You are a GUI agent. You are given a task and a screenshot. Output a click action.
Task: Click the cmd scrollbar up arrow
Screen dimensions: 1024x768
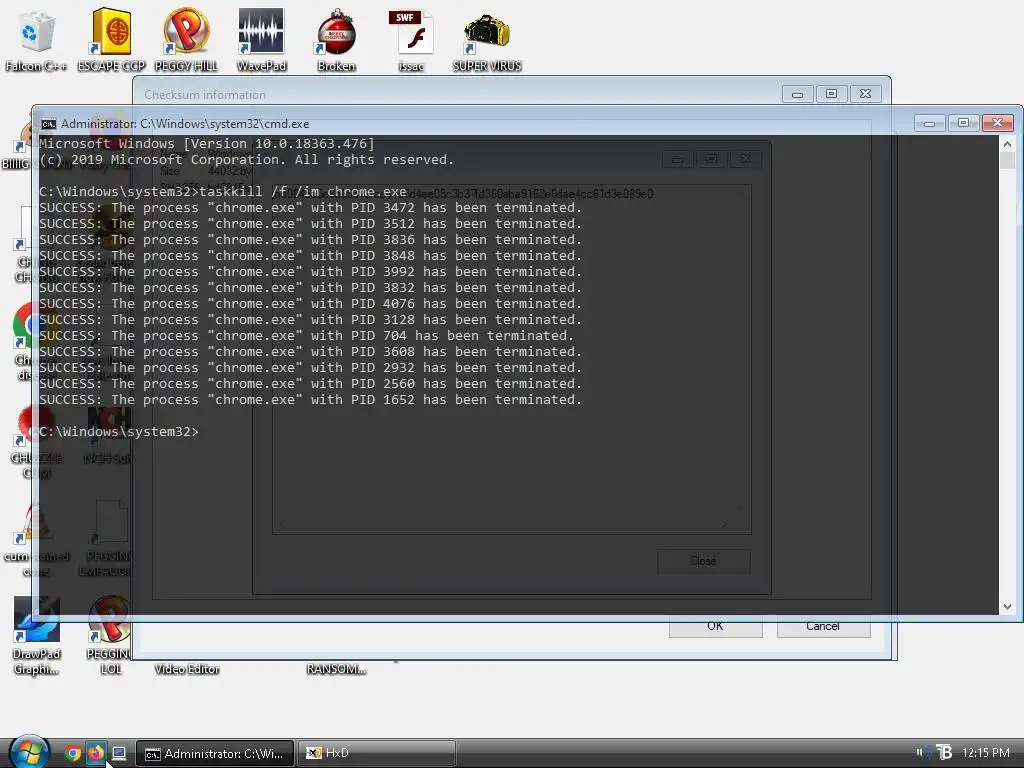tap(1007, 144)
